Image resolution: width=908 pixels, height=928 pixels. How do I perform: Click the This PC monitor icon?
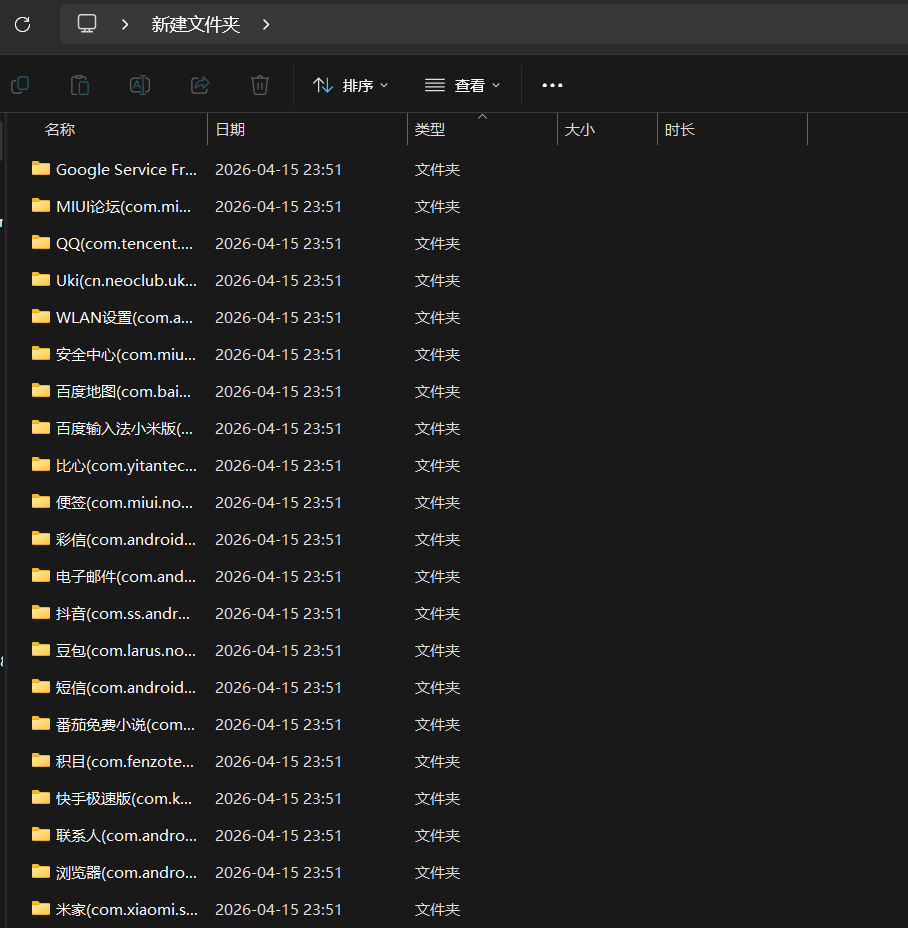point(87,24)
